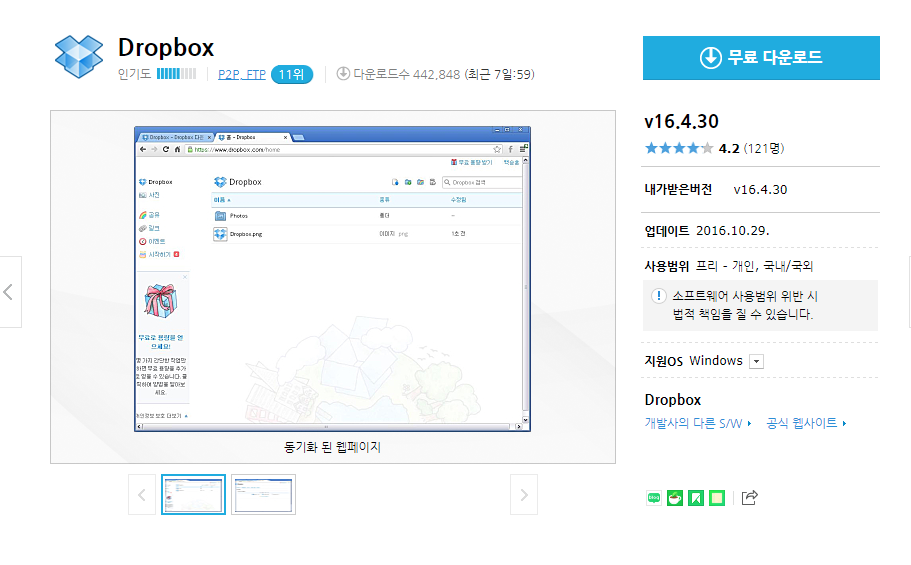
Task: Visit the 공식 웹사이트 link
Action: 806,423
